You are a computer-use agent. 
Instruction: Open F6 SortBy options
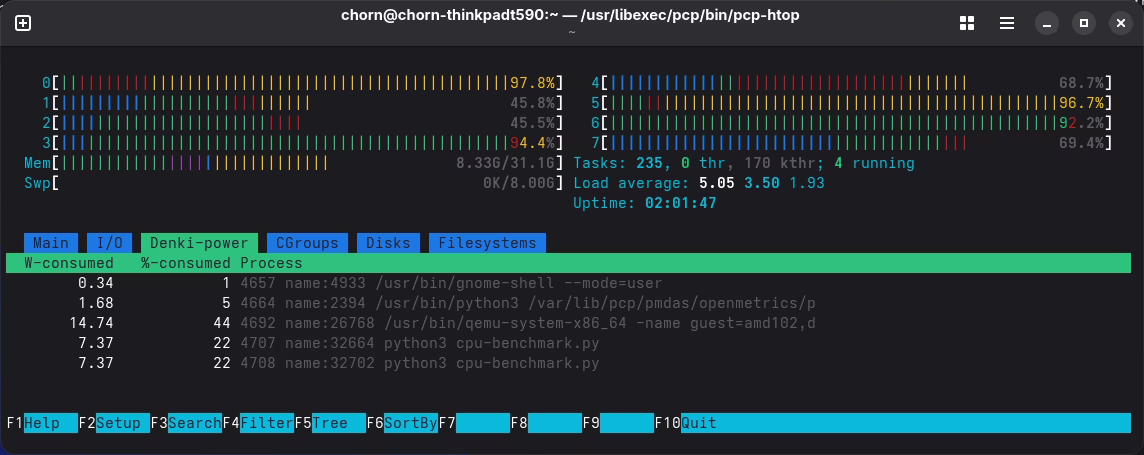pos(402,423)
